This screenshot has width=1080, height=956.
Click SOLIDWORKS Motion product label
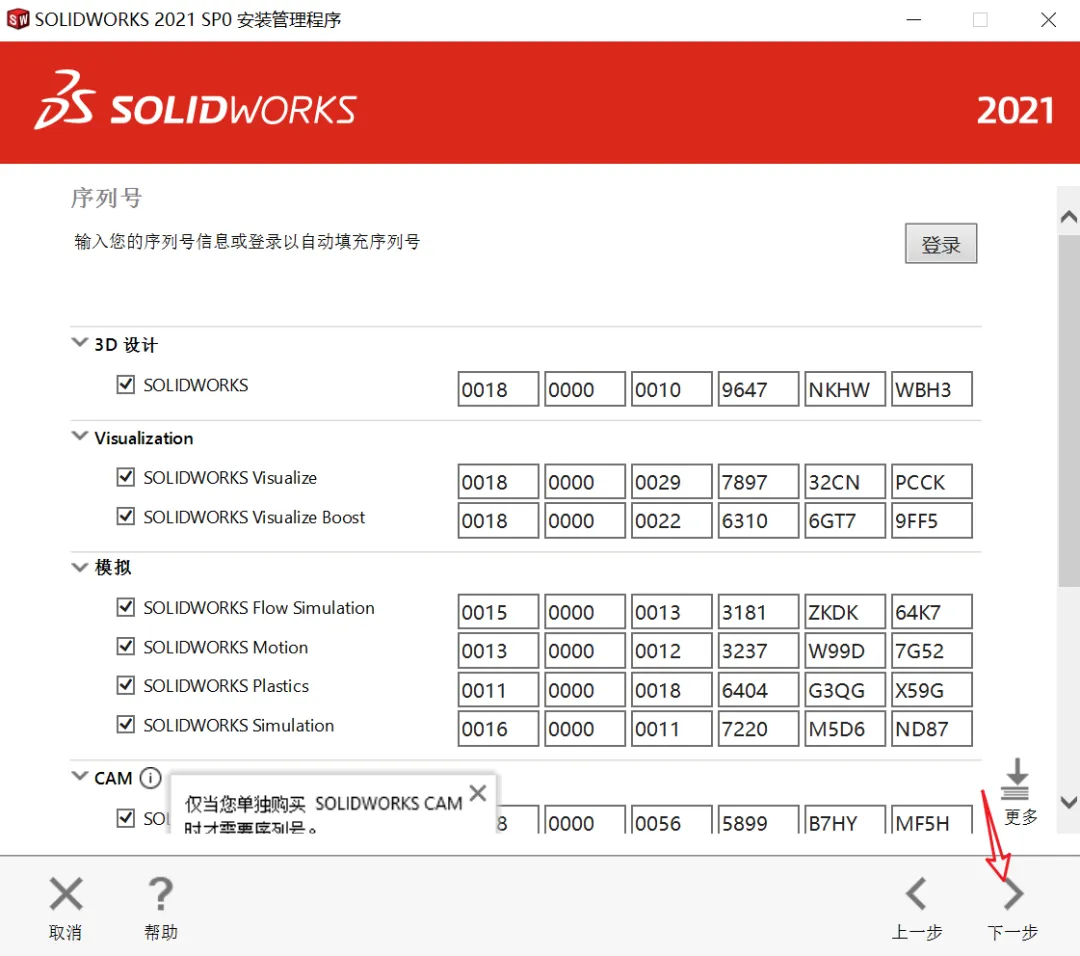click(x=225, y=647)
